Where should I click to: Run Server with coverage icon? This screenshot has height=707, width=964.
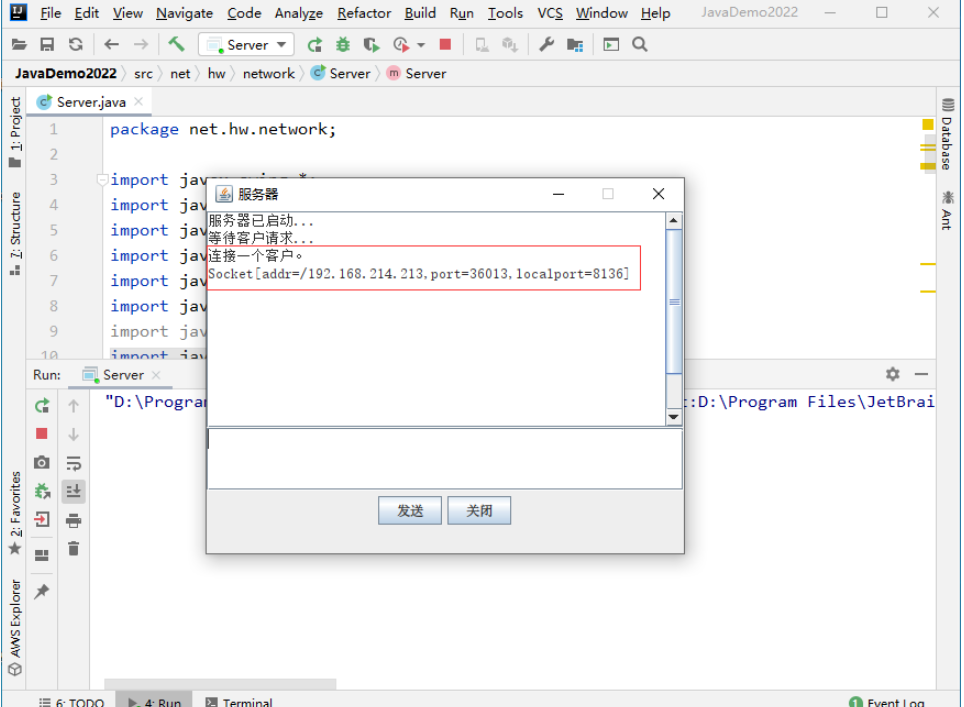371,44
